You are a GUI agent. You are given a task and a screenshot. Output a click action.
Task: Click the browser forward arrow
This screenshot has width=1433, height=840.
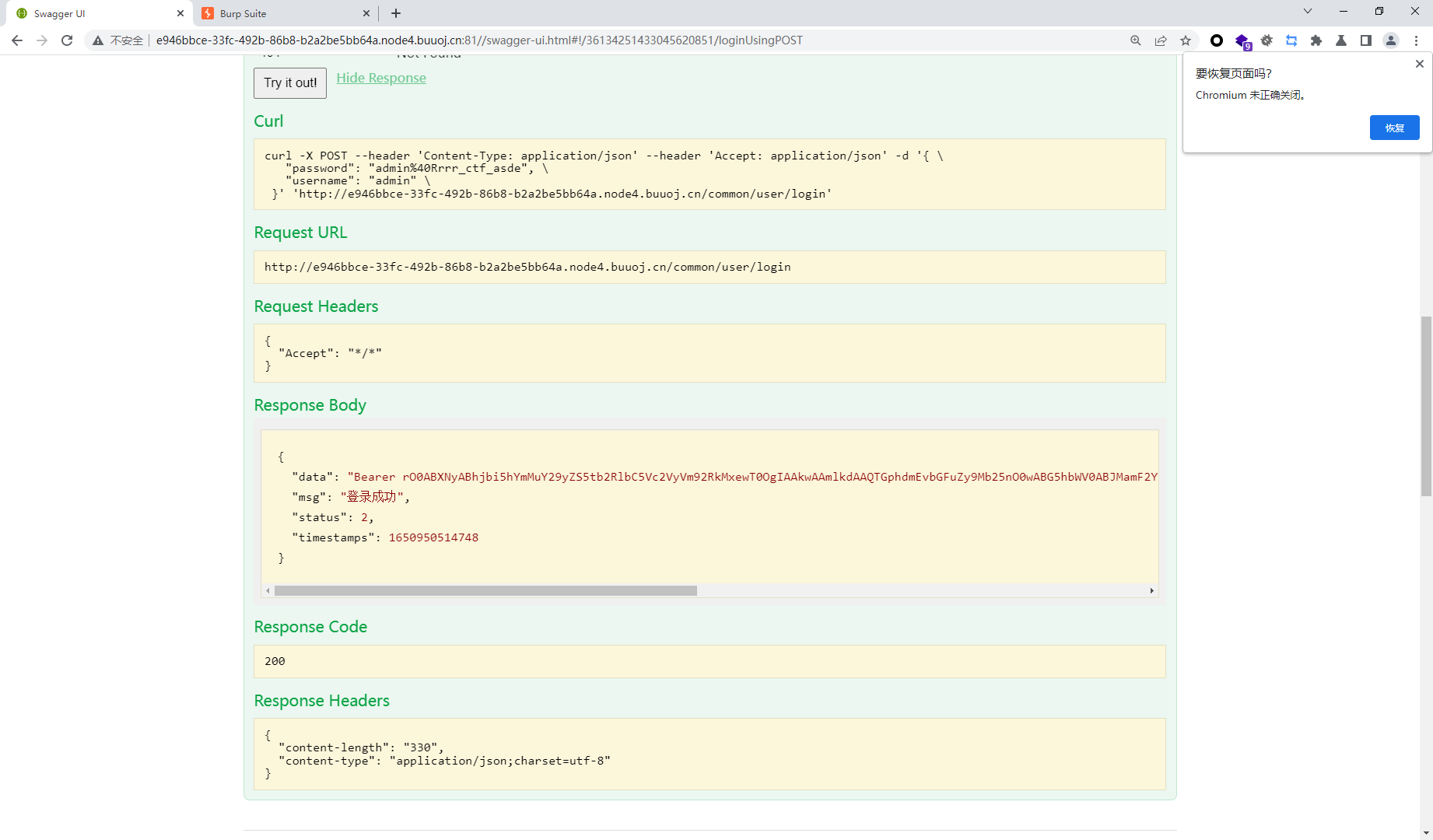point(42,40)
